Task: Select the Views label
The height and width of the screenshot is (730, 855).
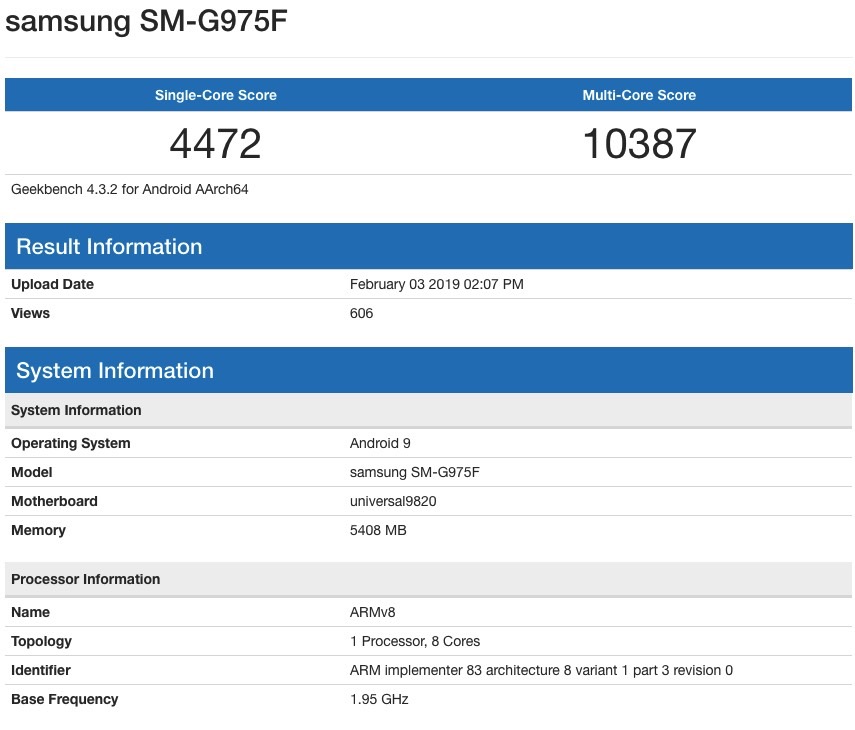Action: point(31,313)
